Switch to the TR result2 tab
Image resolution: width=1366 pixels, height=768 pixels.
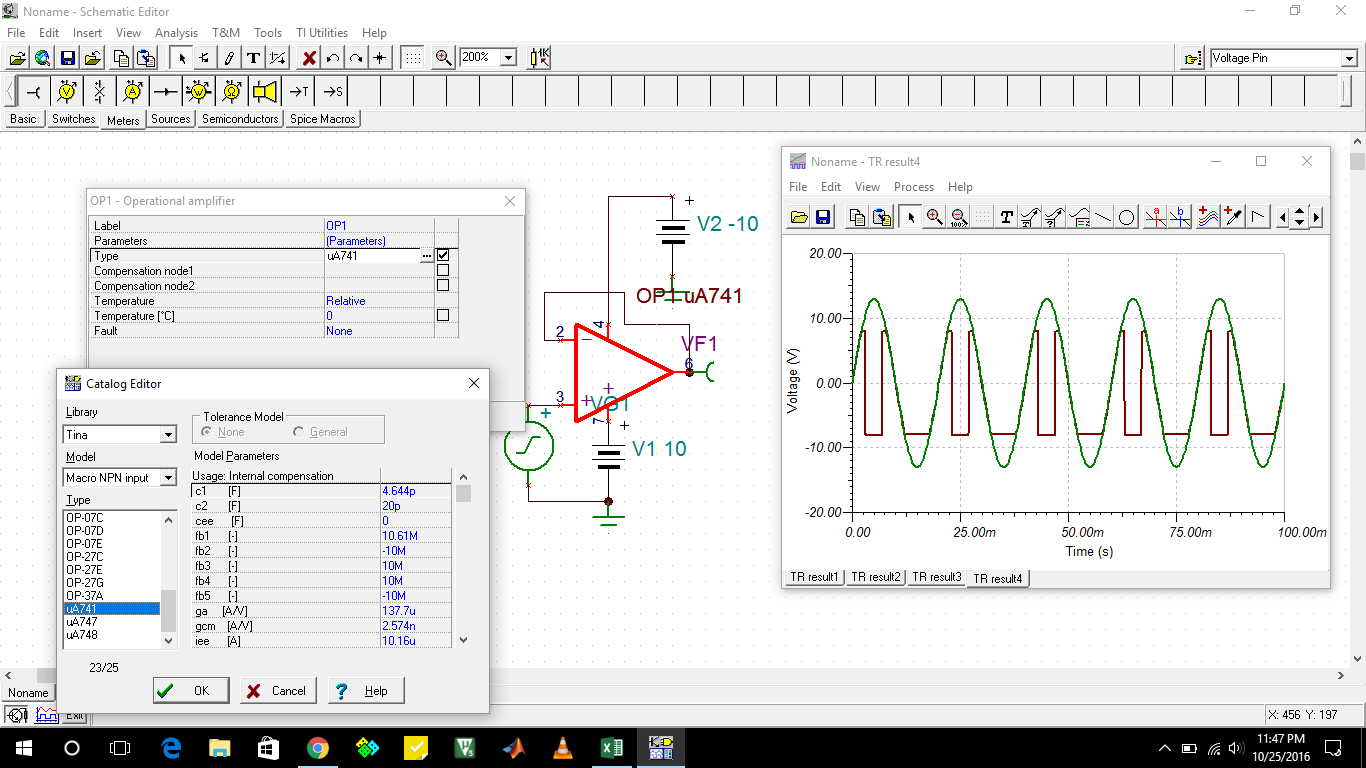[x=875, y=577]
